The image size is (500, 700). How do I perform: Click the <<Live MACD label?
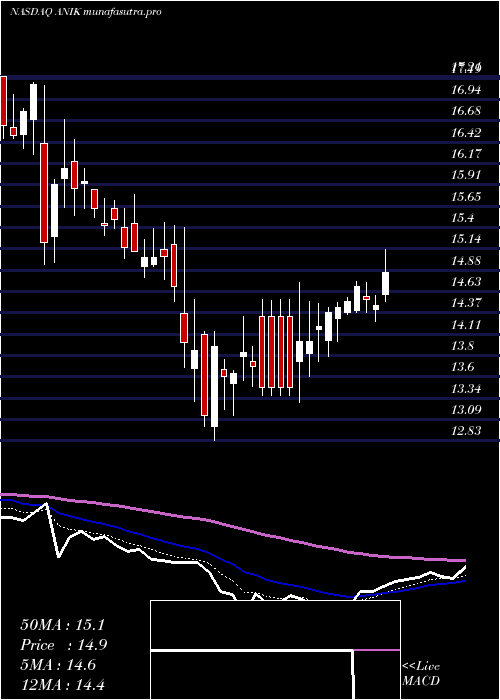421,674
